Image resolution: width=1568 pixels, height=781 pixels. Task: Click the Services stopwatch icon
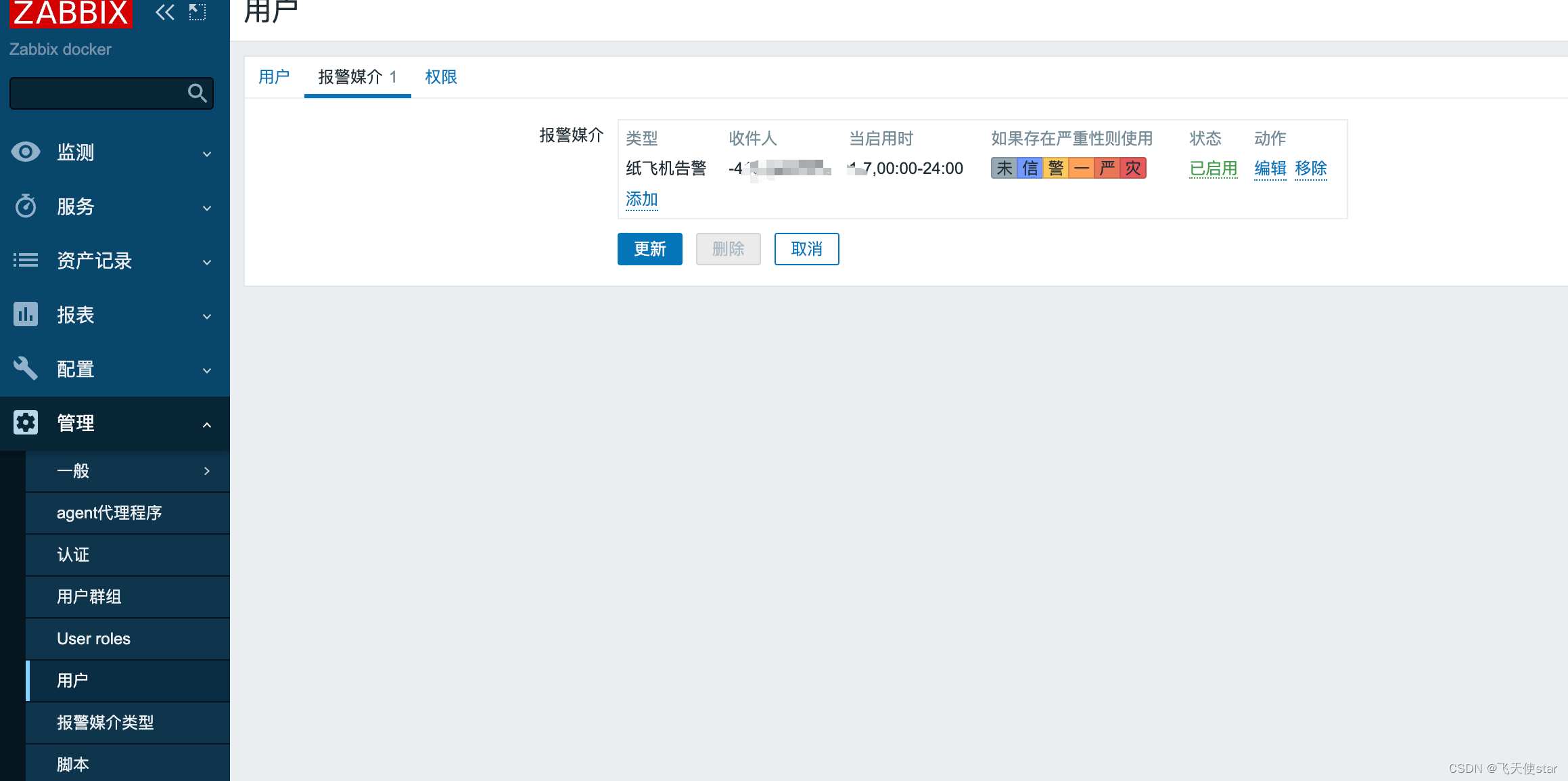(26, 206)
